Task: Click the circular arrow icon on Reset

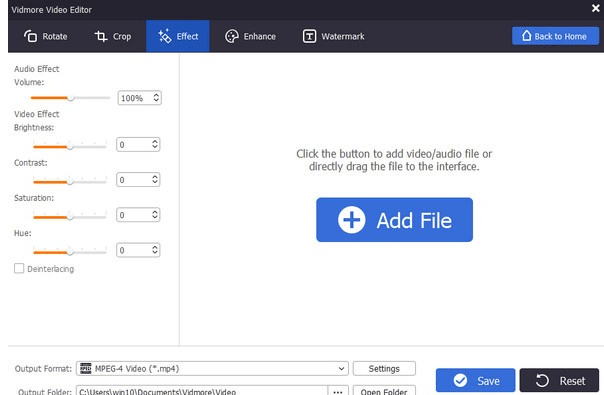Action: (x=542, y=380)
